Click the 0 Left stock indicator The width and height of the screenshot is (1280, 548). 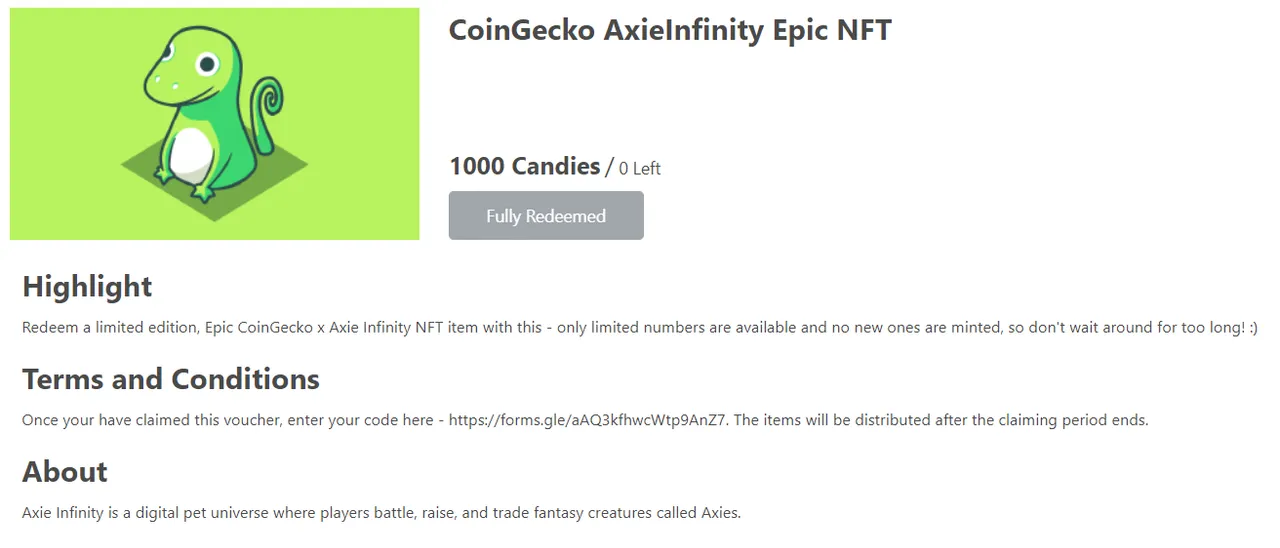tap(640, 168)
